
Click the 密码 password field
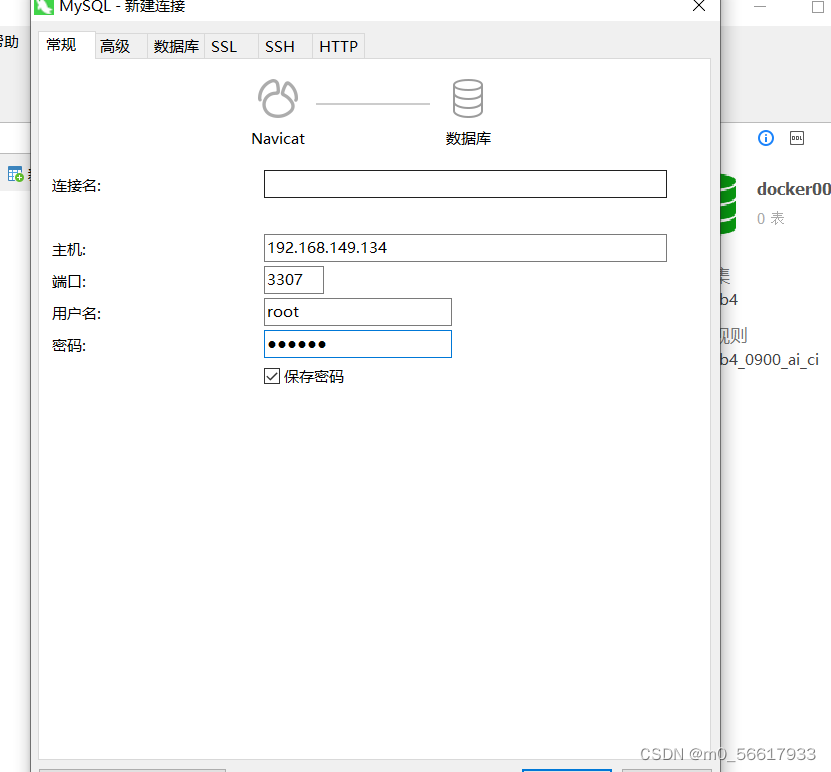[x=358, y=344]
